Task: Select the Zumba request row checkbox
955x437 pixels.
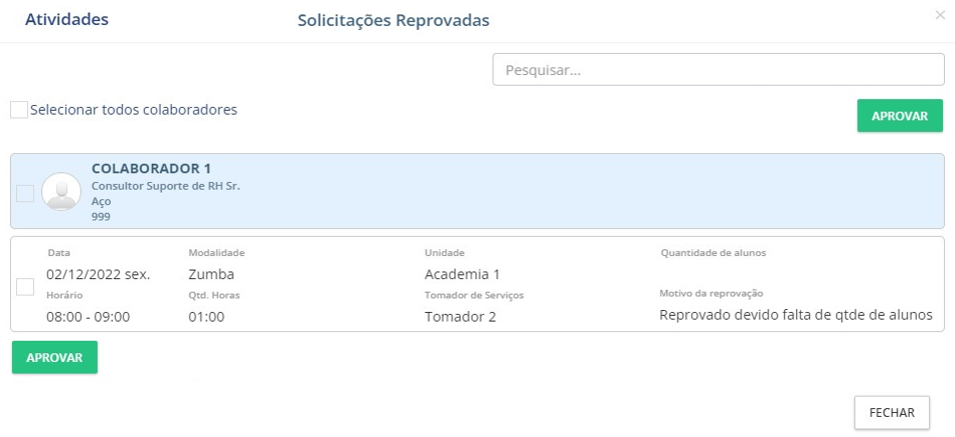Action: click(26, 287)
